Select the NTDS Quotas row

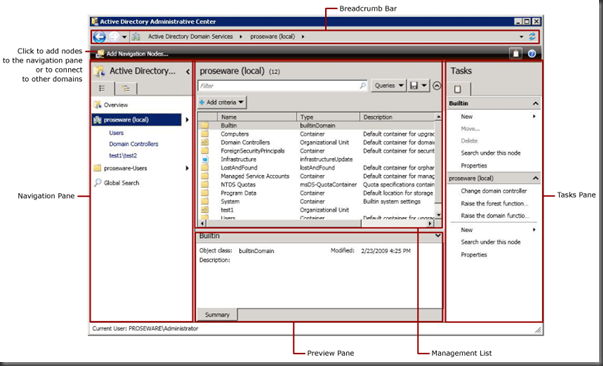[317, 185]
